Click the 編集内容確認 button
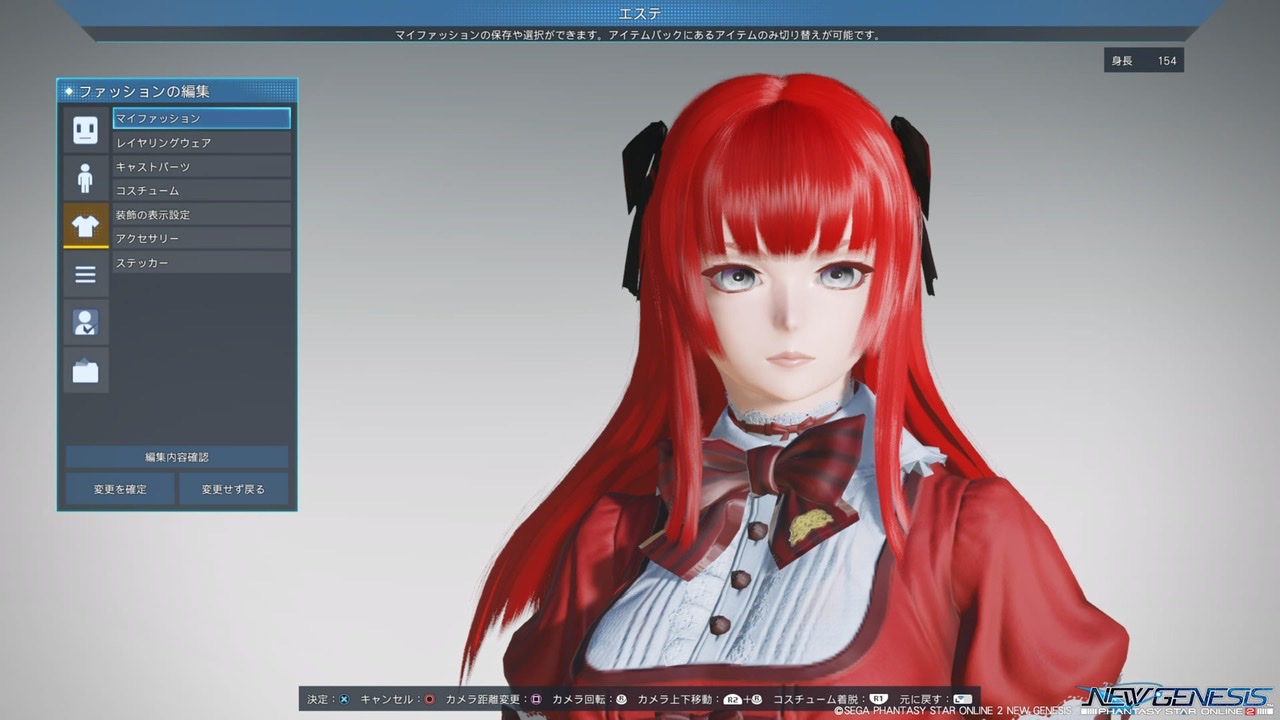The width and height of the screenshot is (1280, 720). pos(177,457)
